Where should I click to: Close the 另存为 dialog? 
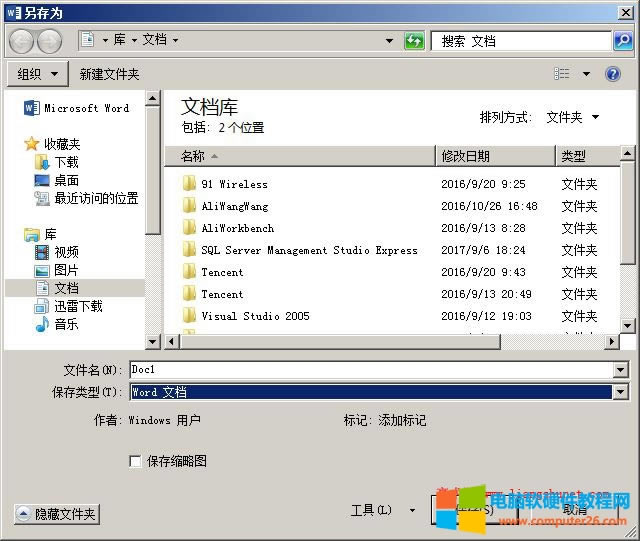coord(625,13)
